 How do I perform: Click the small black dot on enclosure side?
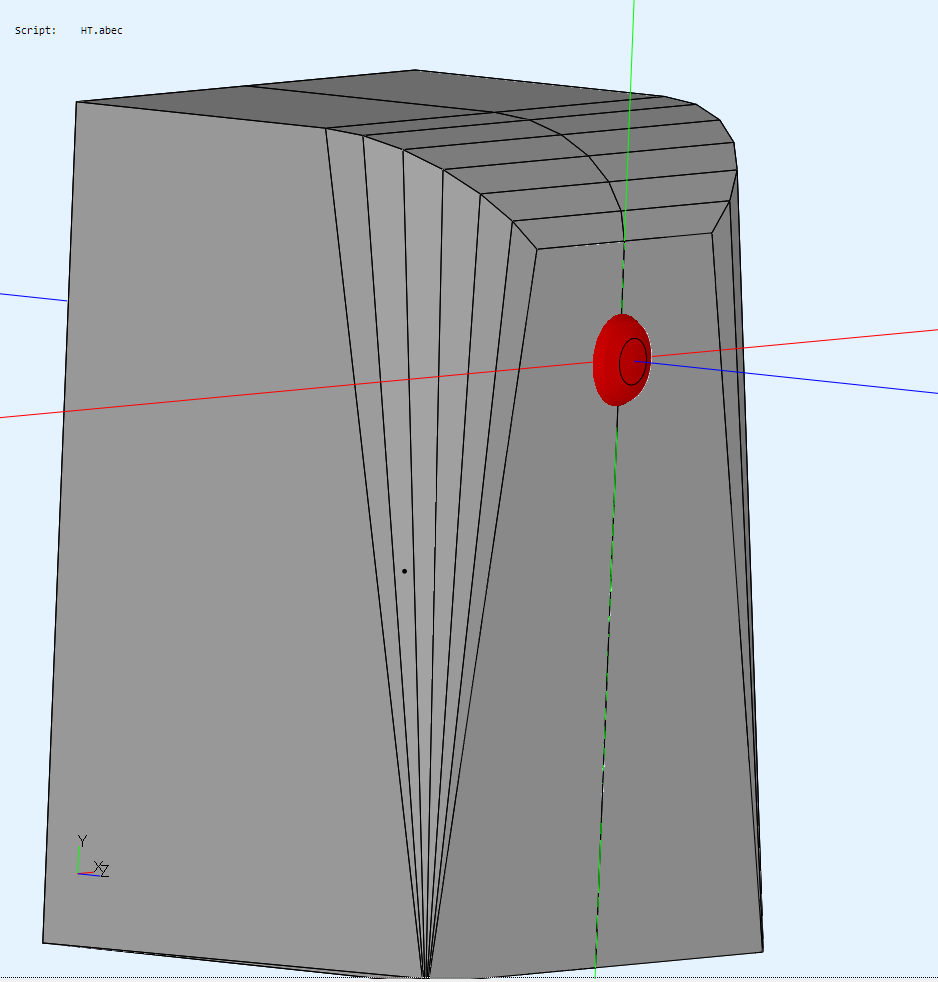tap(405, 571)
